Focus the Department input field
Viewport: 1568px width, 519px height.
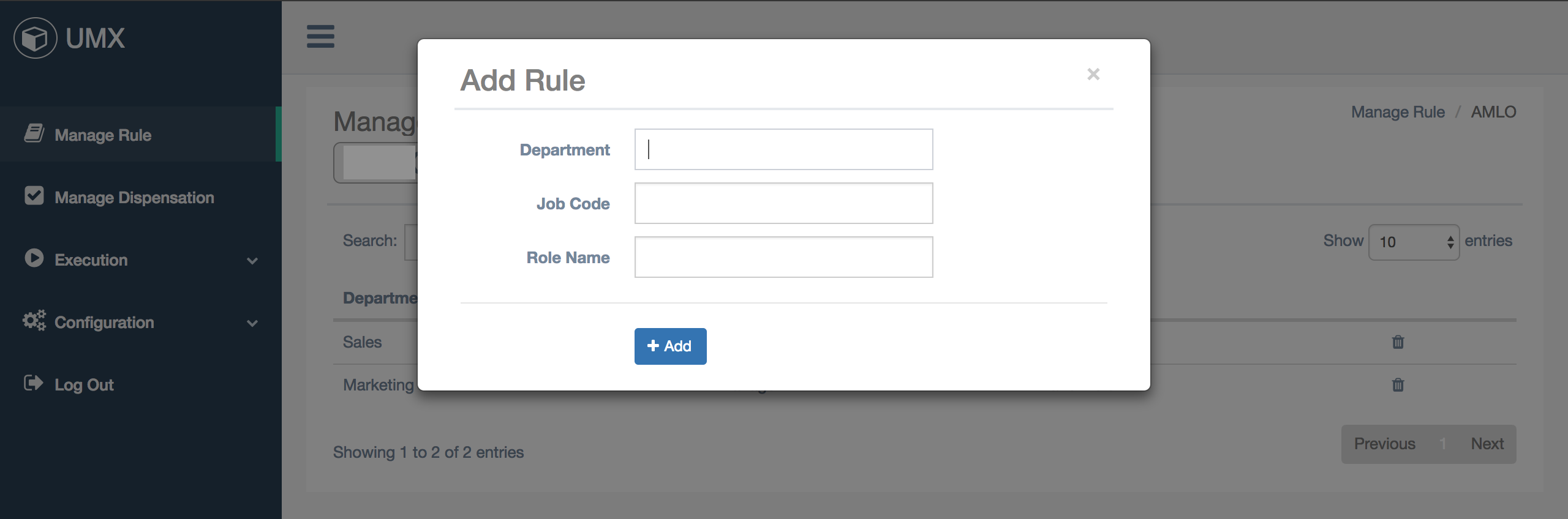pyautogui.click(x=783, y=149)
